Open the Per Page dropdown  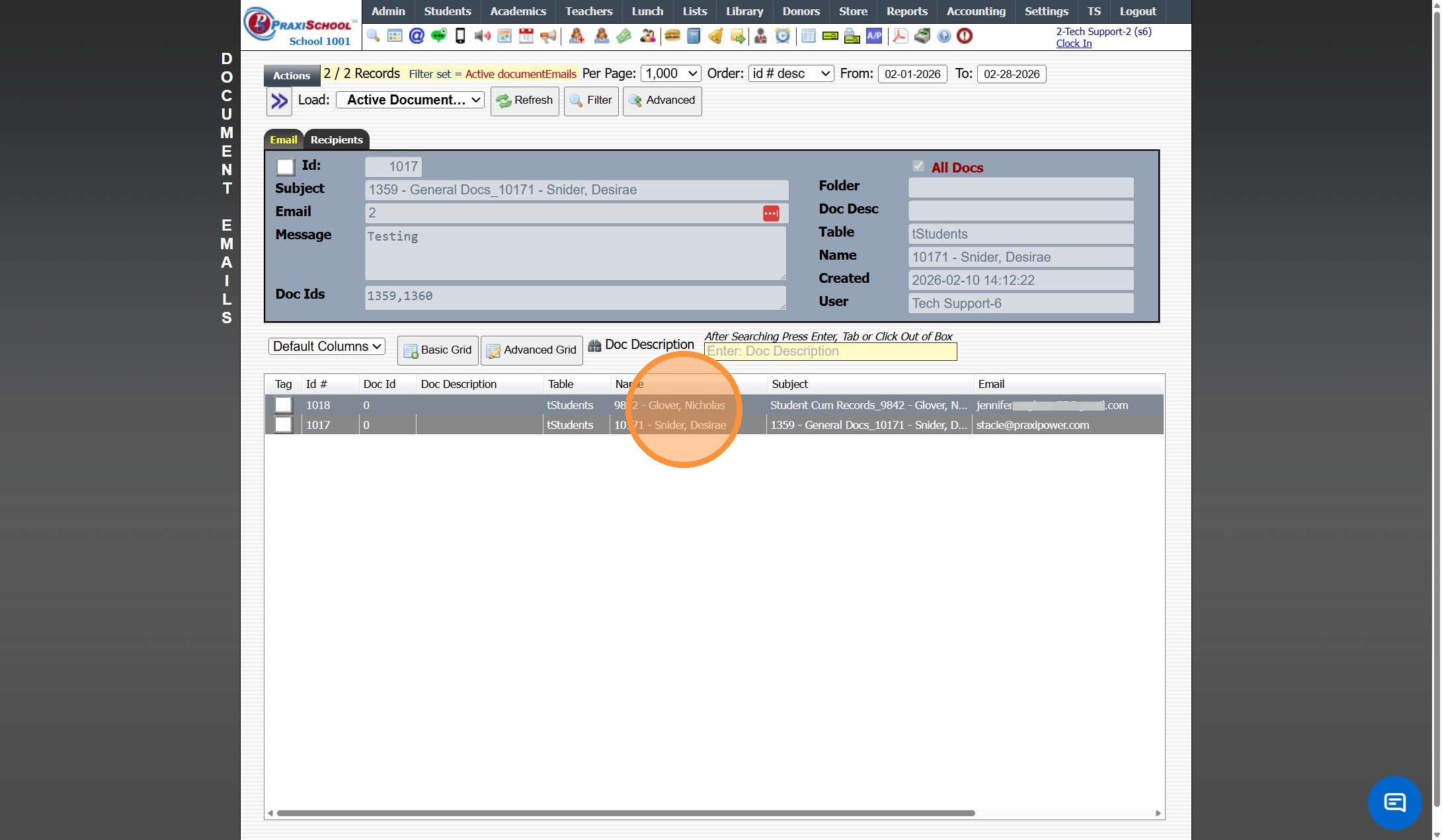pos(671,74)
